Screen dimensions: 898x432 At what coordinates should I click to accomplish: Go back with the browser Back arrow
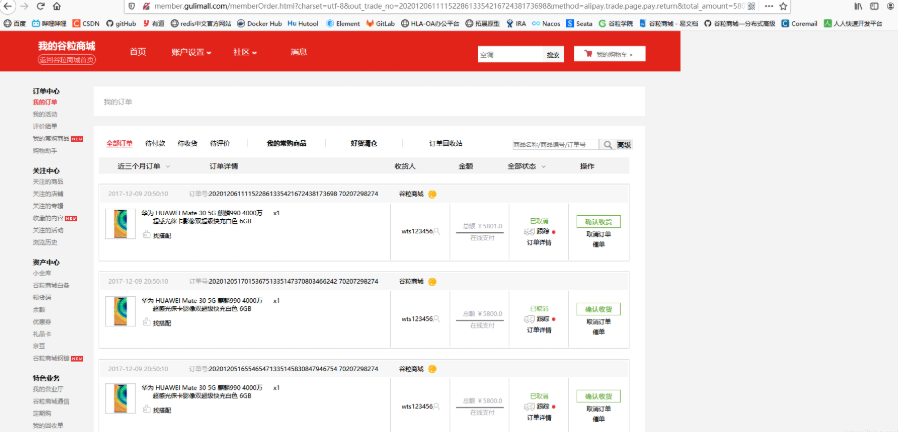(8, 6)
